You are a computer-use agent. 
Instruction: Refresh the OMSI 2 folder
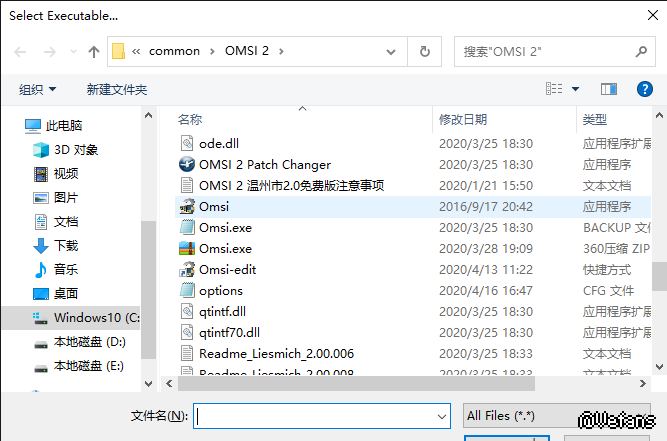click(424, 51)
